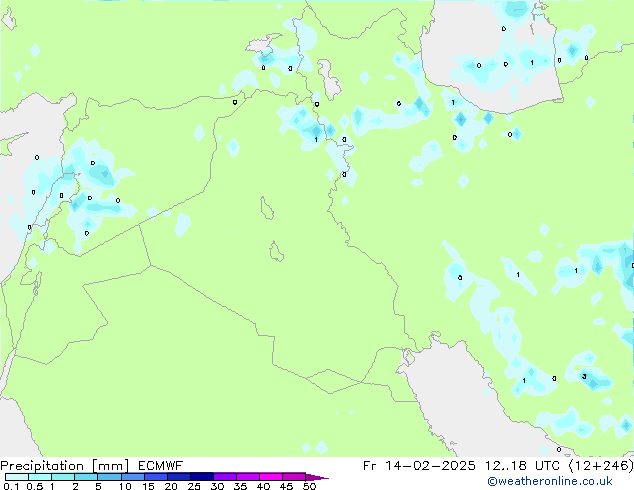Pick the 15–20 mm legend color swatch
Image resolution: width=634 pixels, height=490 pixels.
click(156, 477)
